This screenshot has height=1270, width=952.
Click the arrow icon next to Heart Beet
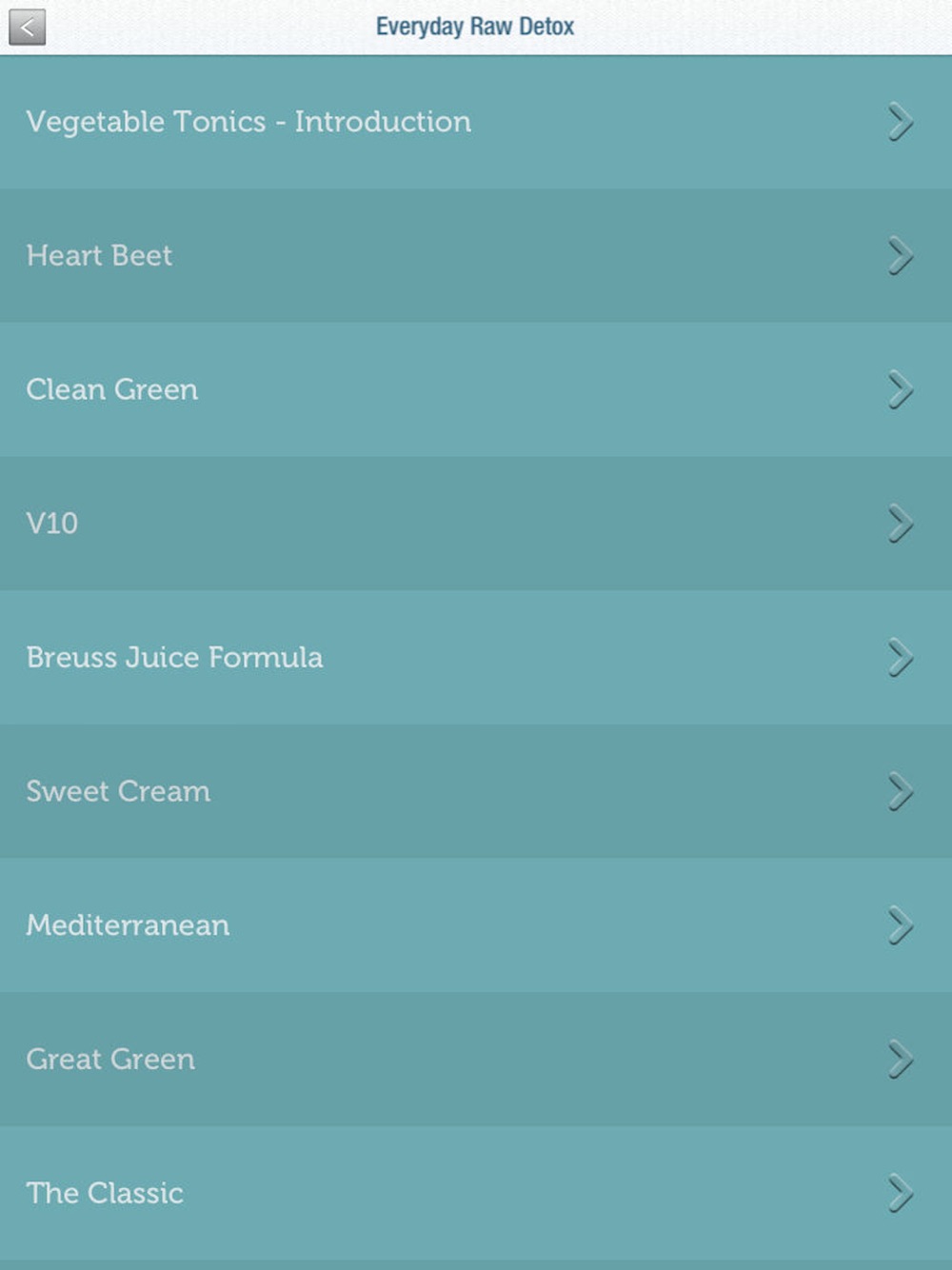901,256
